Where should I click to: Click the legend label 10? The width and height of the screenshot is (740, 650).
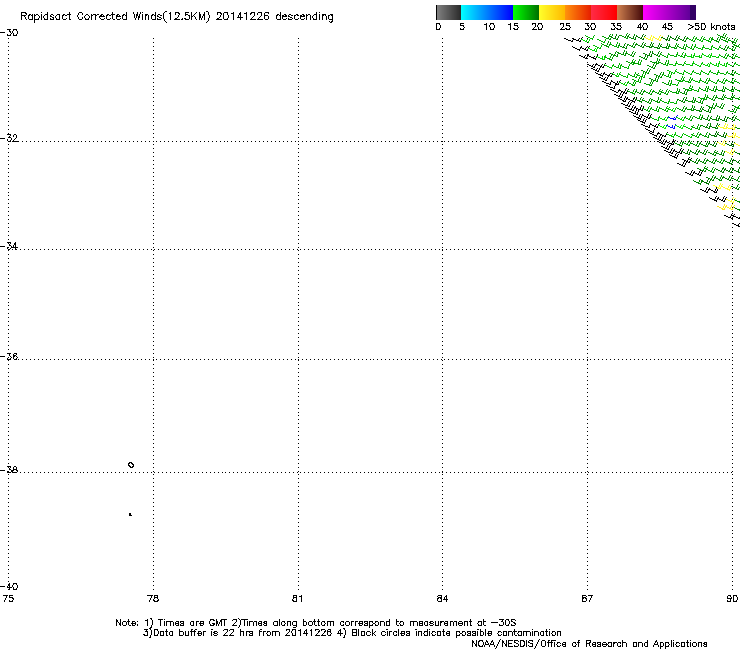[x=489, y=27]
